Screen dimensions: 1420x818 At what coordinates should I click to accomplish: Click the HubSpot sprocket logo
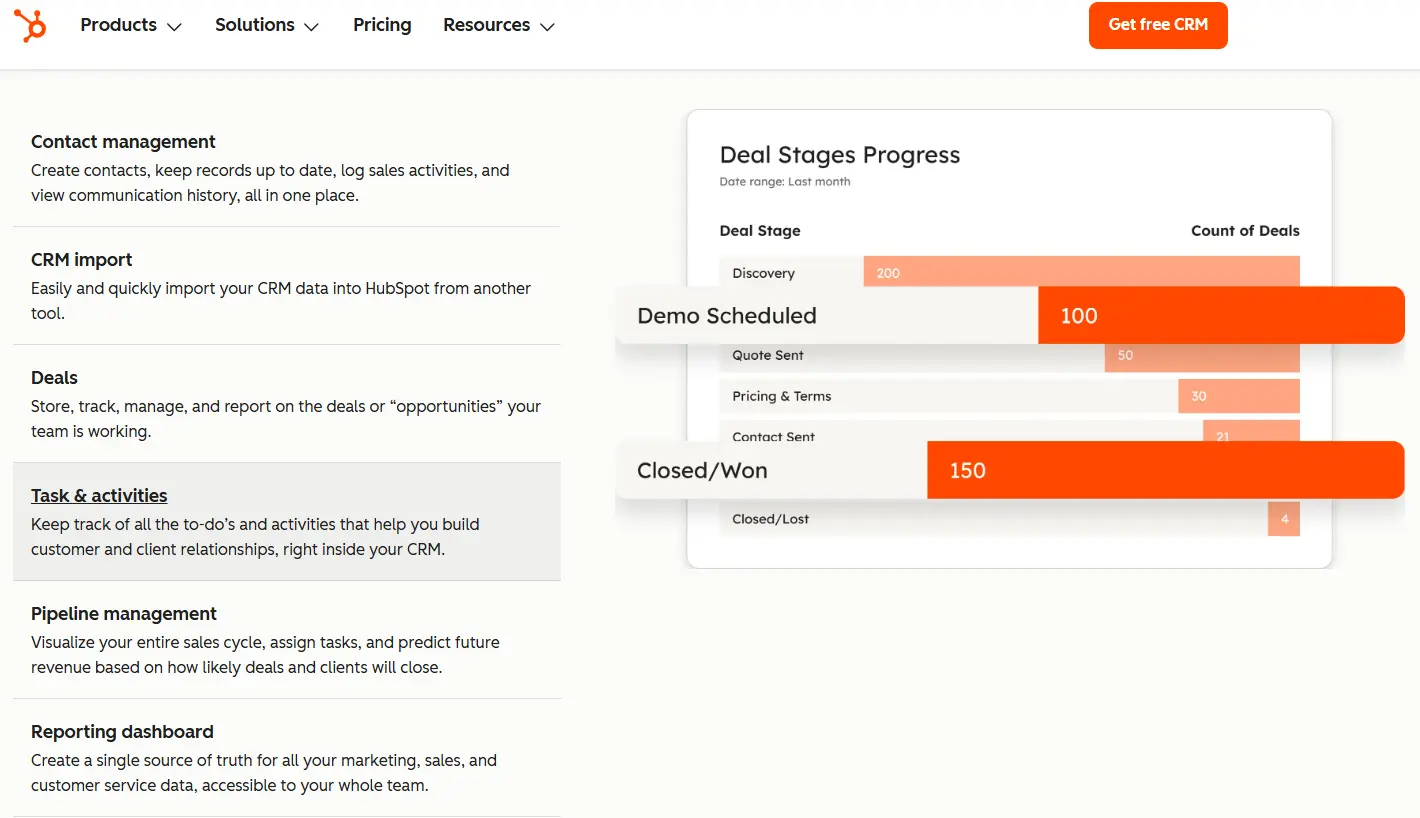click(31, 25)
